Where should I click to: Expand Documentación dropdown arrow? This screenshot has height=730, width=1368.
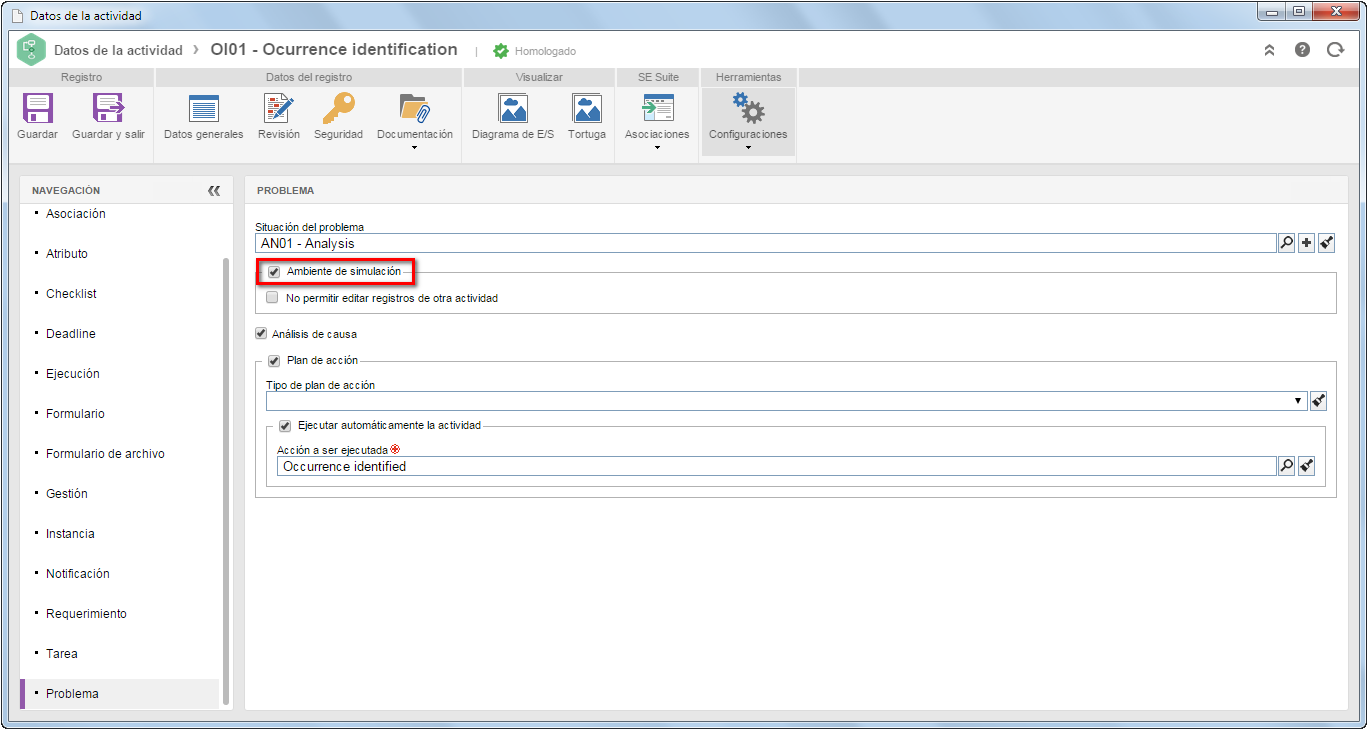click(x=414, y=148)
